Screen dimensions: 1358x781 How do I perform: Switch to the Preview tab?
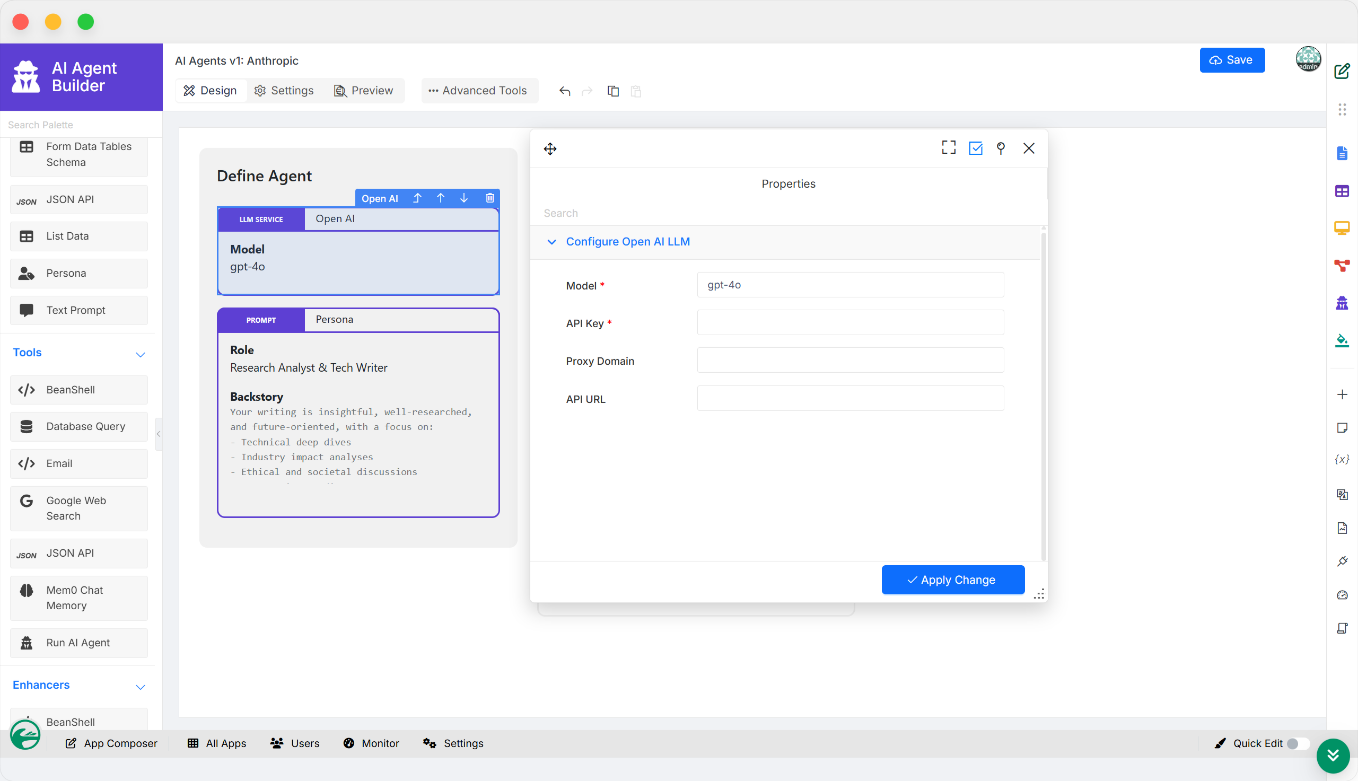point(363,91)
